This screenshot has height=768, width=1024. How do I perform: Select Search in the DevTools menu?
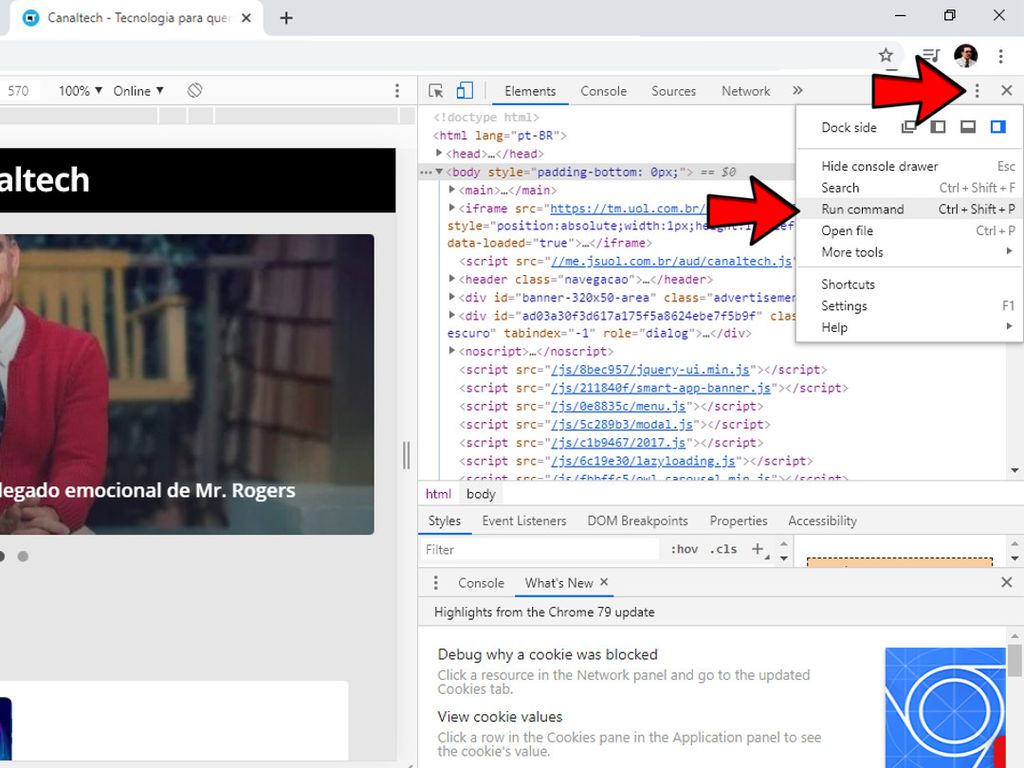(x=910, y=187)
